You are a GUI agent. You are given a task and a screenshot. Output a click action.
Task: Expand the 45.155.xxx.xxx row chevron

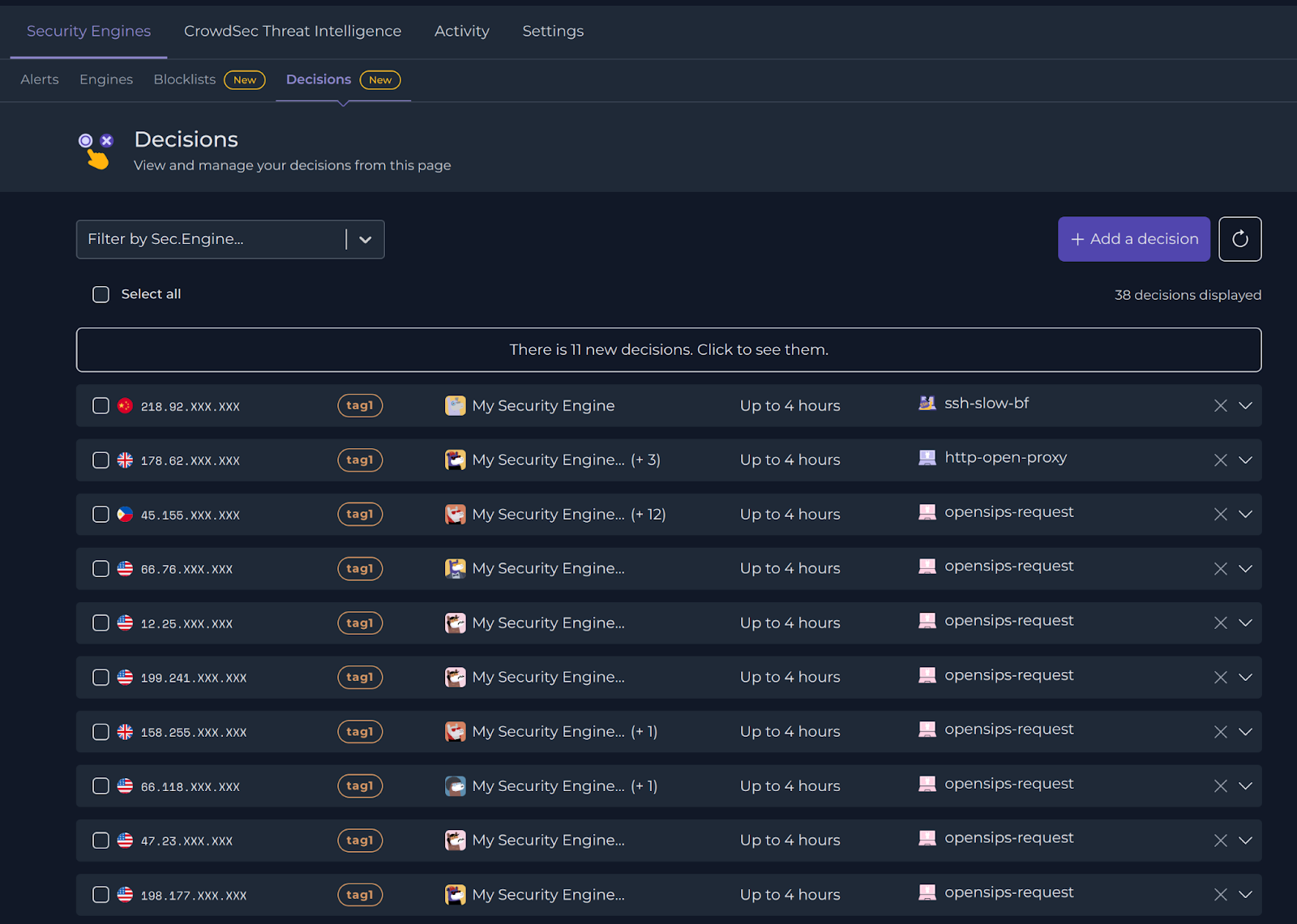1245,515
